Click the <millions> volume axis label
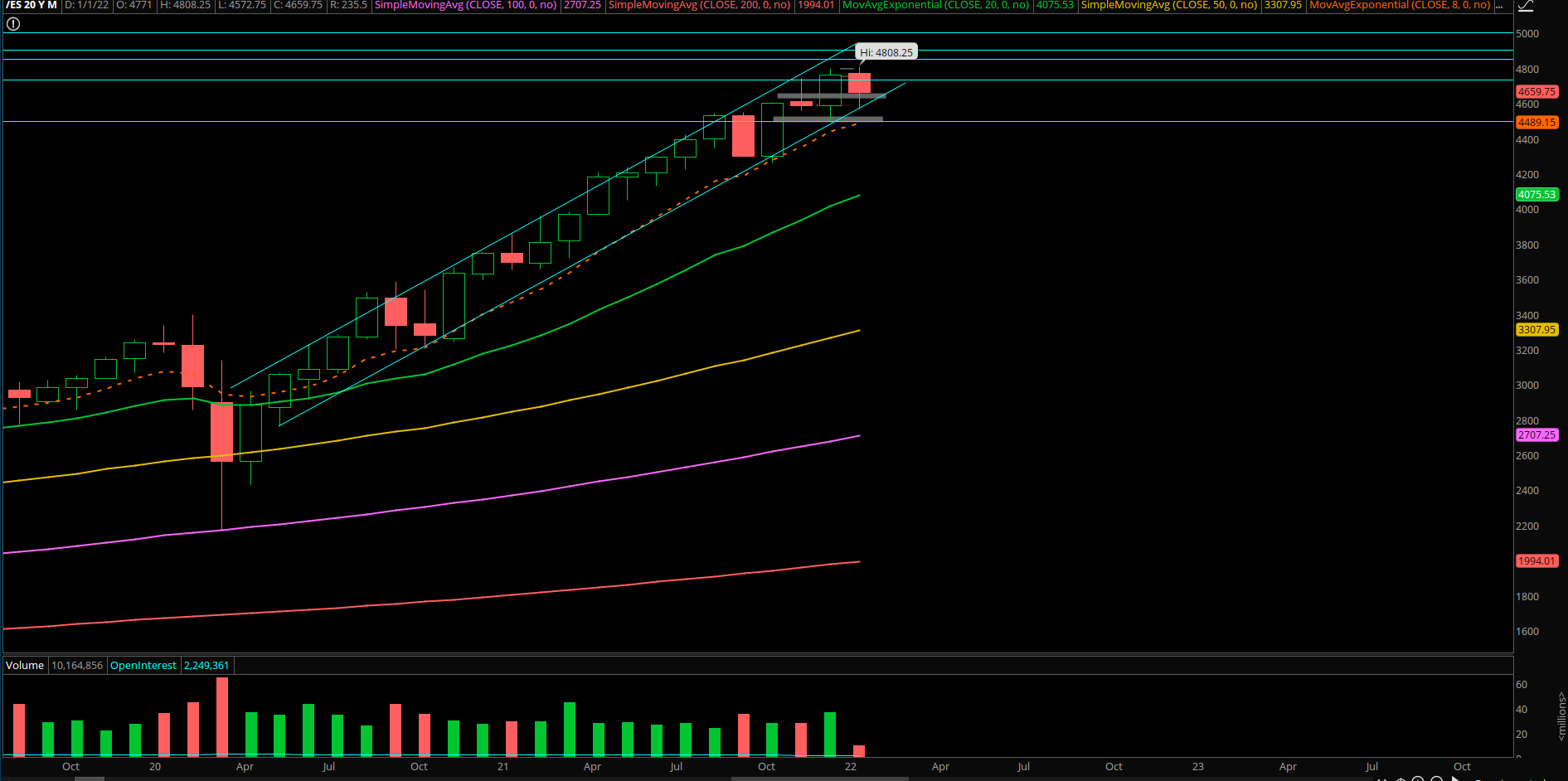 click(x=1561, y=716)
